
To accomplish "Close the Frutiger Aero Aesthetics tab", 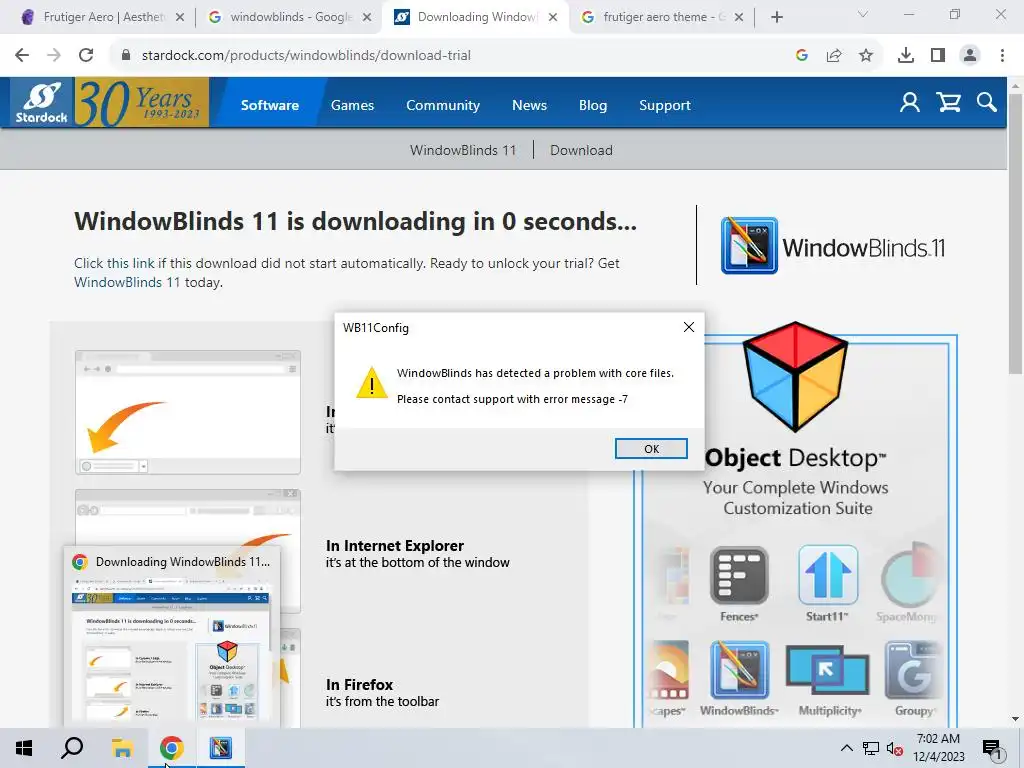I will click(180, 17).
